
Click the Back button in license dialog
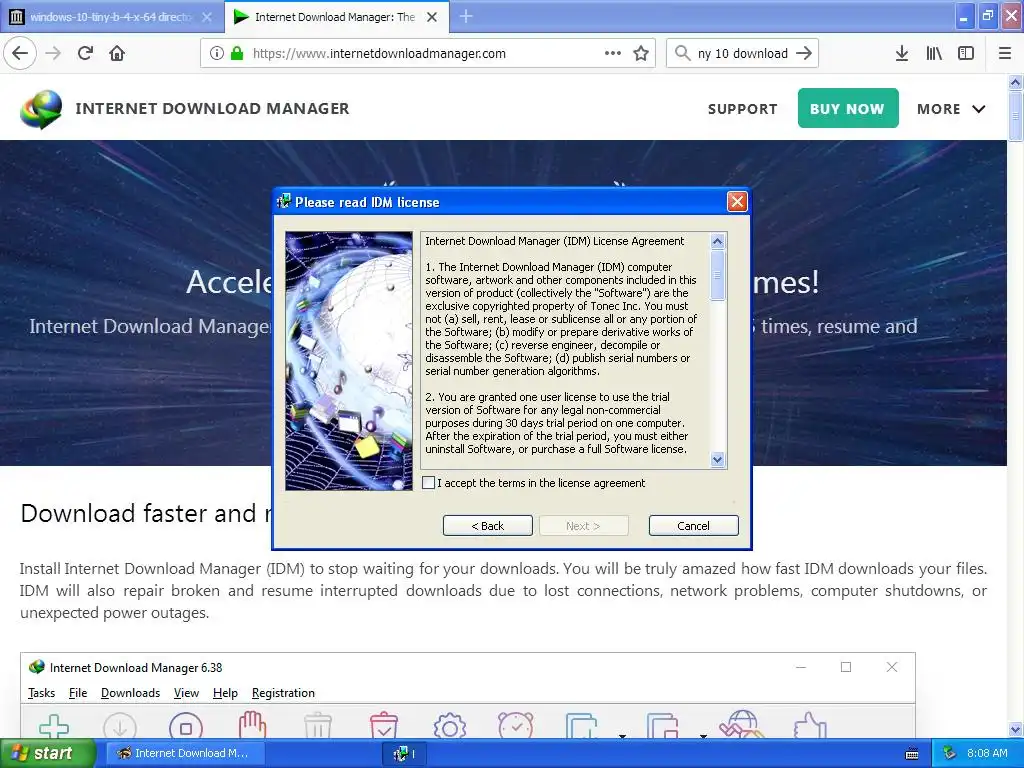[487, 526]
